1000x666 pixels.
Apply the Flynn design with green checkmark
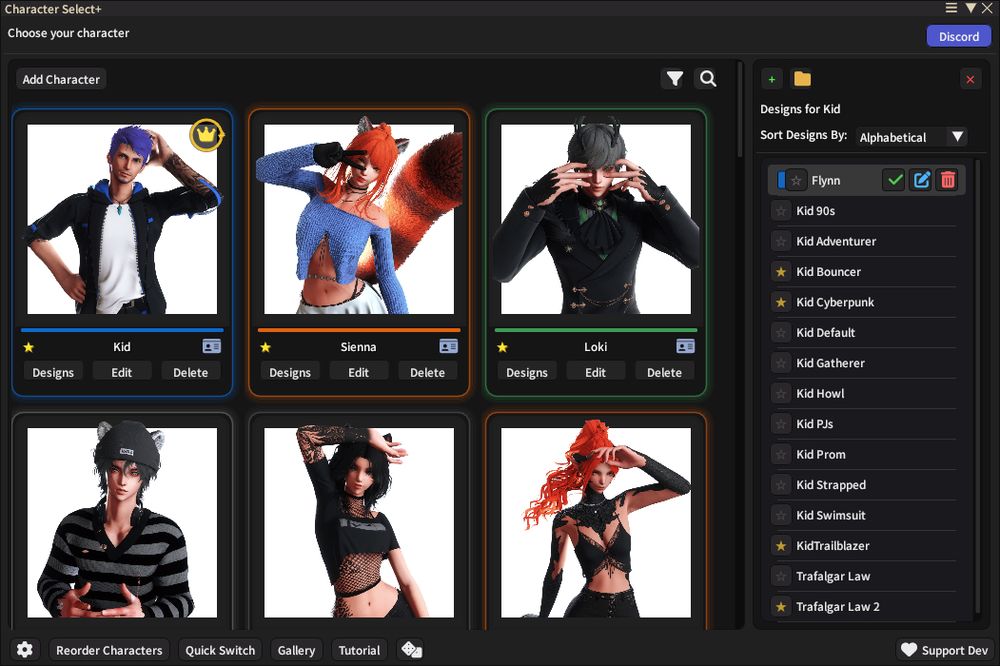pyautogui.click(x=894, y=181)
